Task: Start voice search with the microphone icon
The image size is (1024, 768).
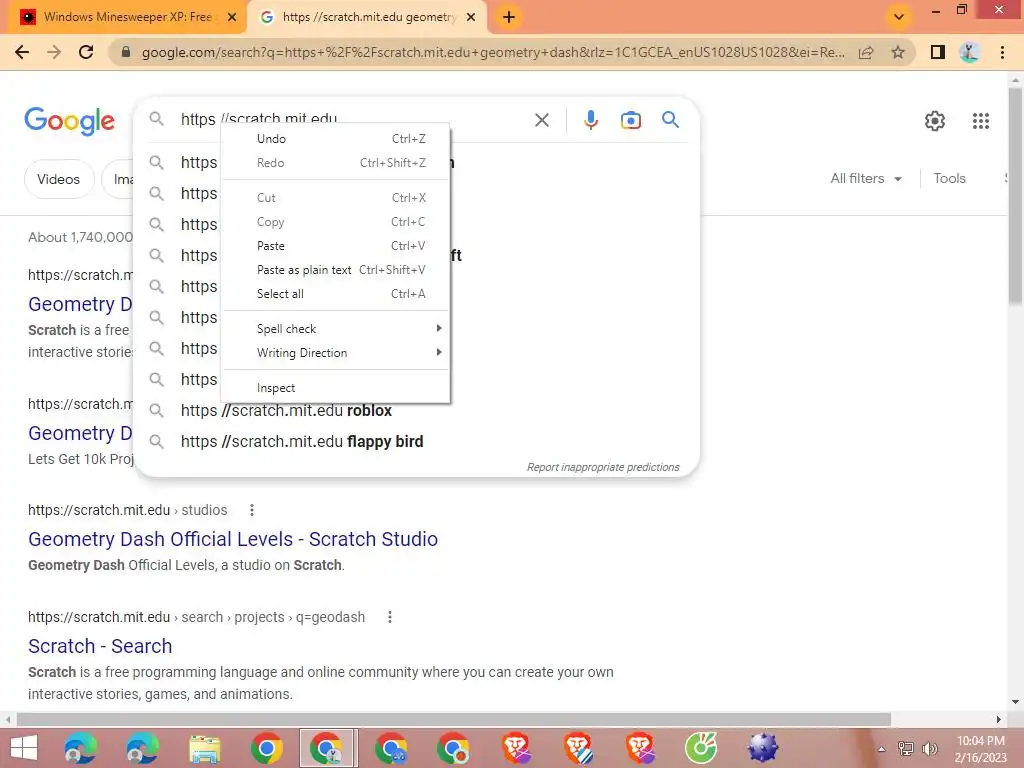Action: tap(591, 120)
